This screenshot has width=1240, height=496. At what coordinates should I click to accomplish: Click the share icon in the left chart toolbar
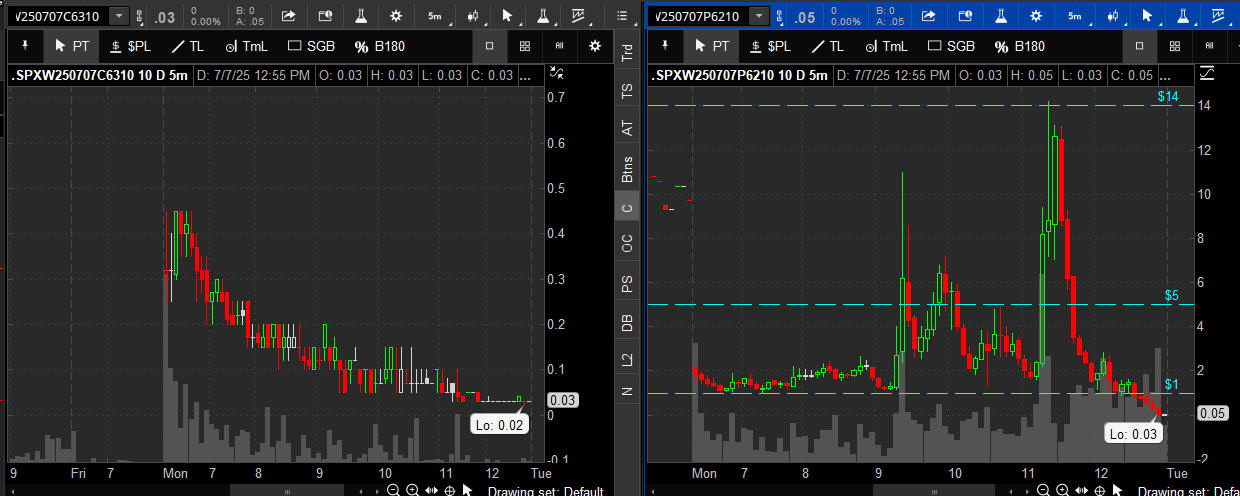tap(288, 16)
